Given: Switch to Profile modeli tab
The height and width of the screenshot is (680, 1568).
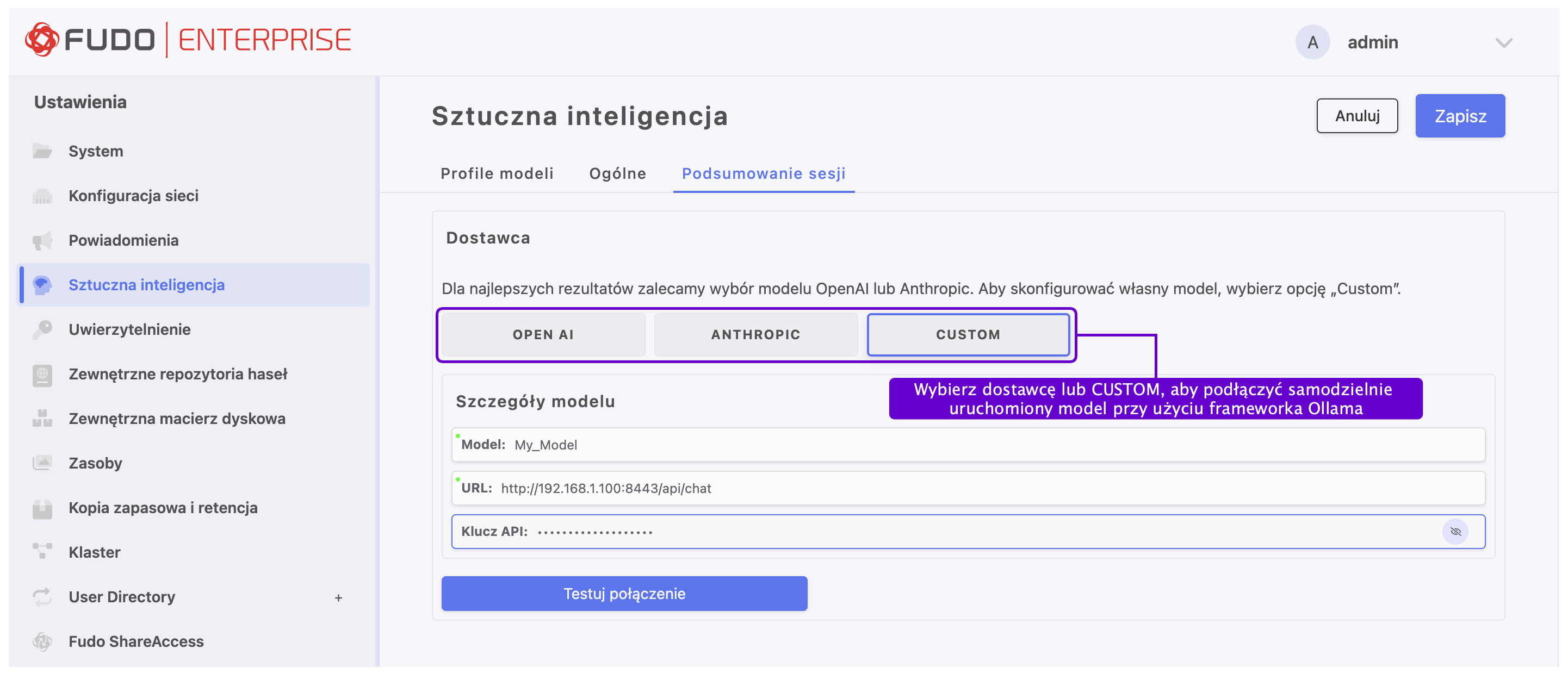Looking at the screenshot, I should [x=497, y=173].
